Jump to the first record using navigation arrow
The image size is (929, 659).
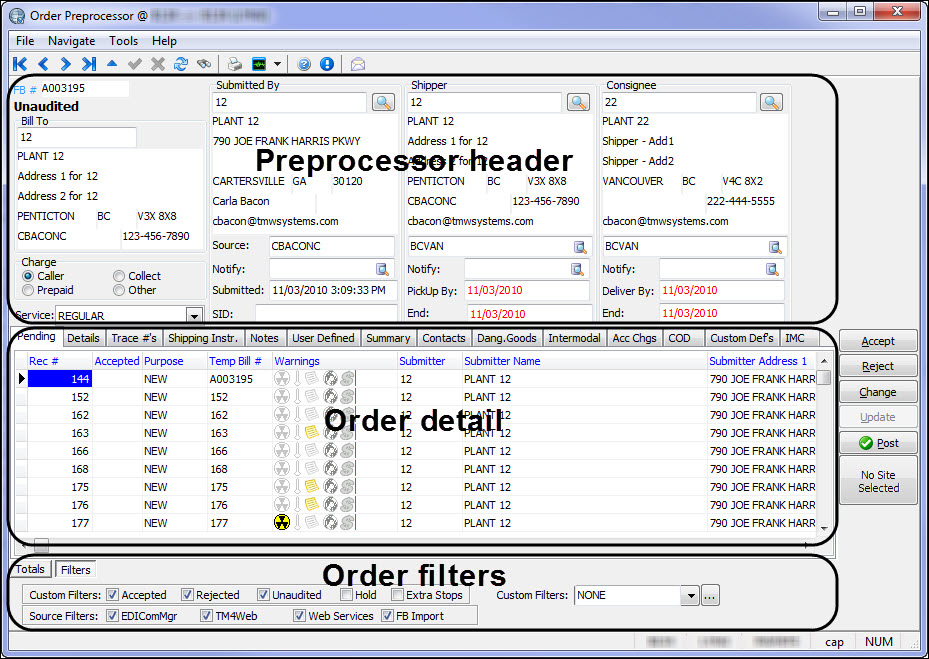tap(19, 63)
